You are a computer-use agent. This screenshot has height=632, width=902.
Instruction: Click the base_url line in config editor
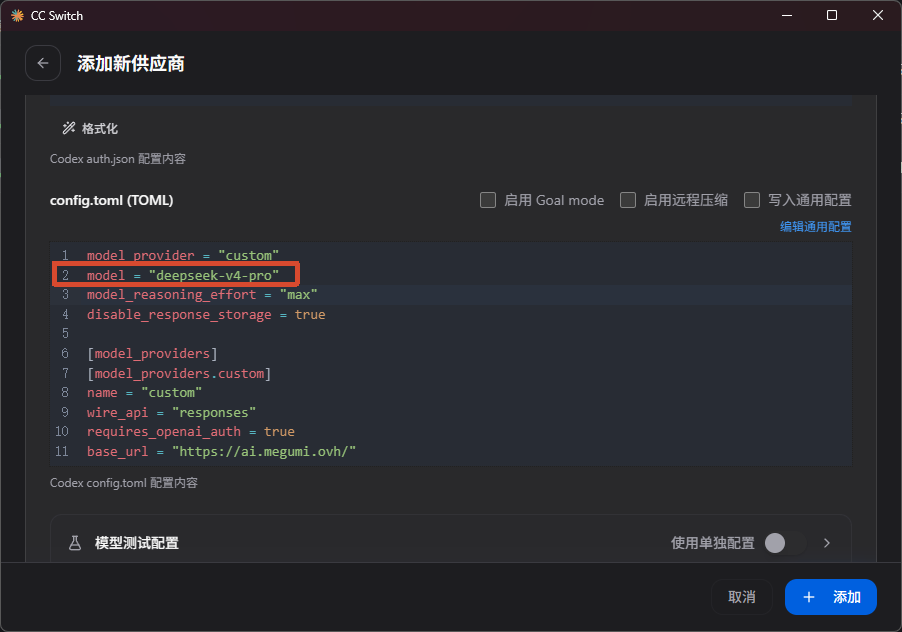coord(221,451)
